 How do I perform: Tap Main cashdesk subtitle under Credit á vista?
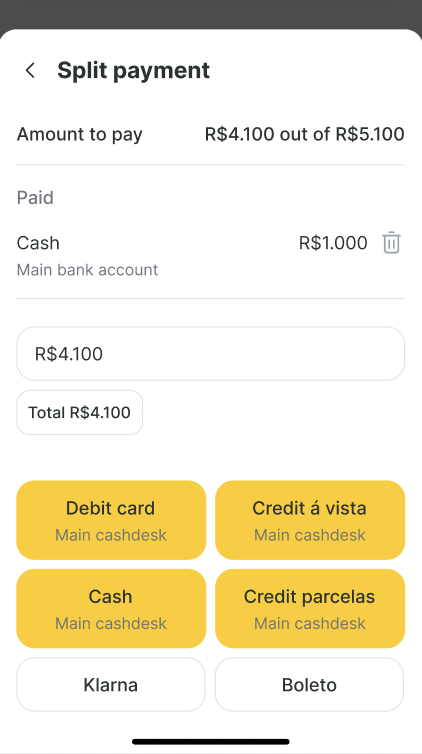pos(310,535)
